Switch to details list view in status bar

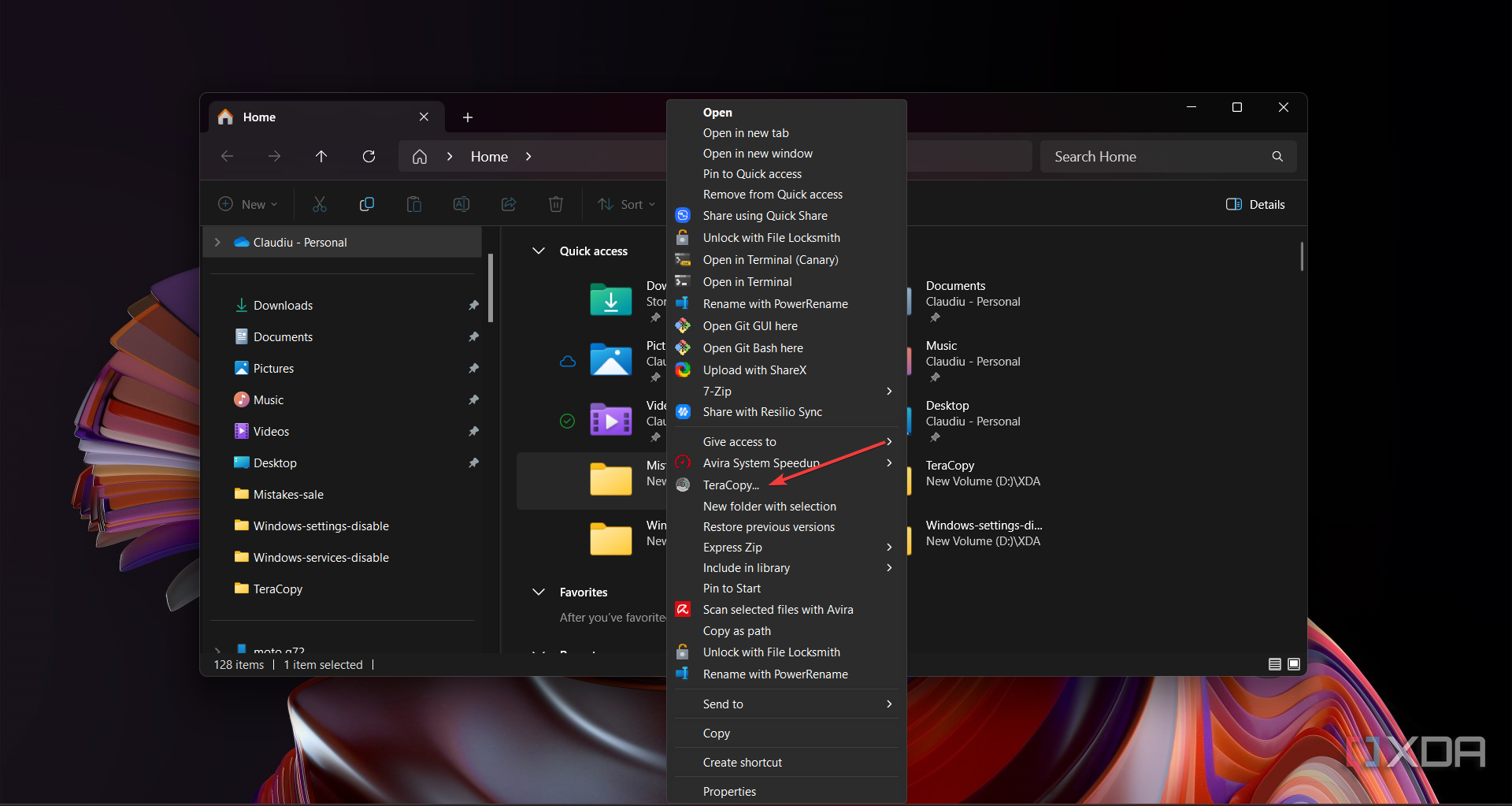[x=1275, y=664]
